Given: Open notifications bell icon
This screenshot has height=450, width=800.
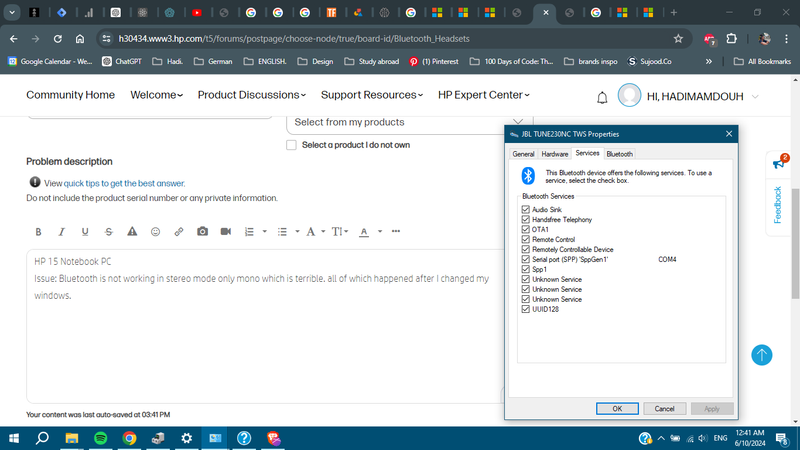Looking at the screenshot, I should (x=602, y=97).
